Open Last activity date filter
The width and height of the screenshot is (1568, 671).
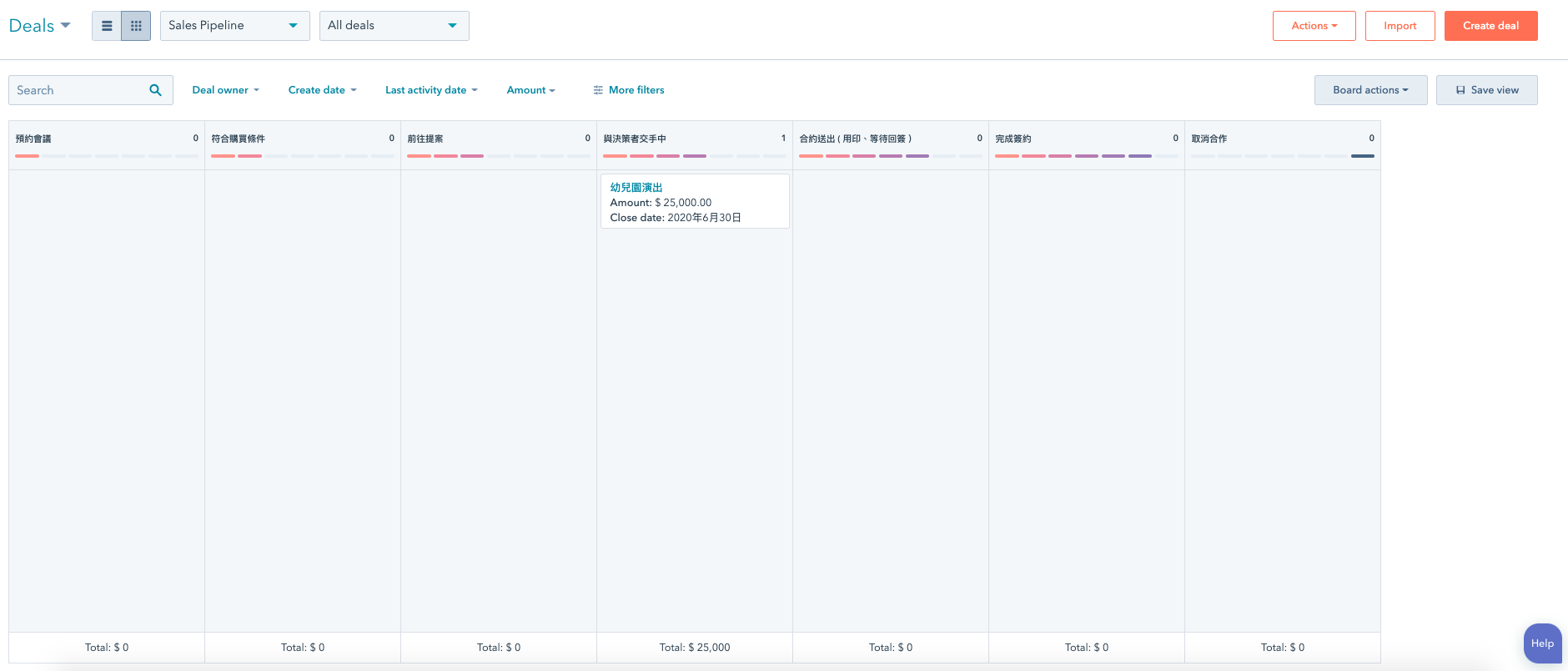(431, 90)
